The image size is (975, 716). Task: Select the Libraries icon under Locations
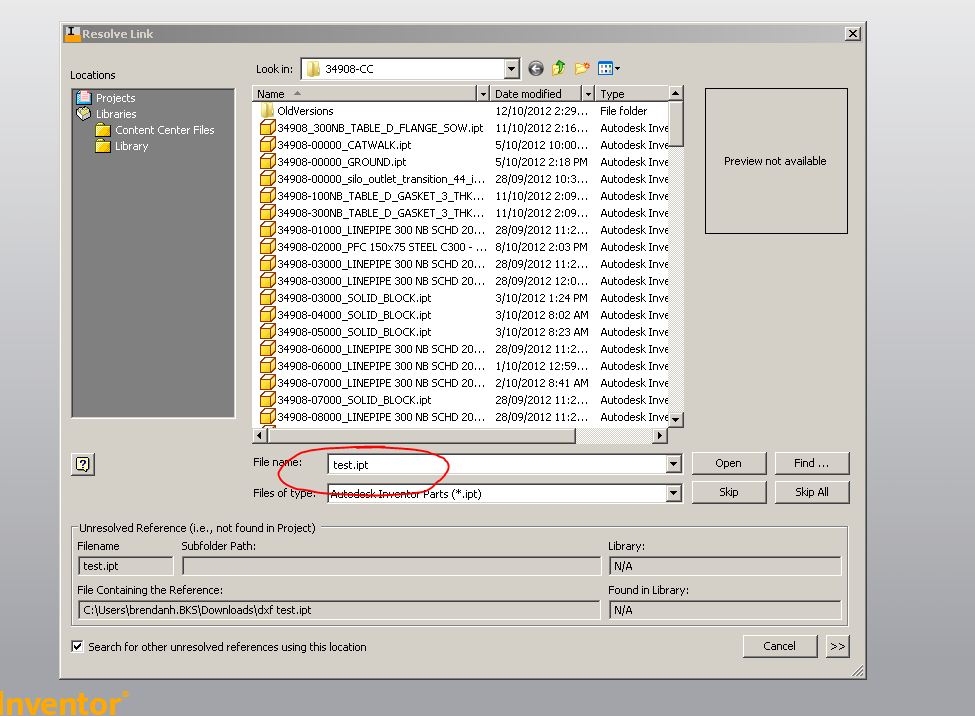click(87, 113)
